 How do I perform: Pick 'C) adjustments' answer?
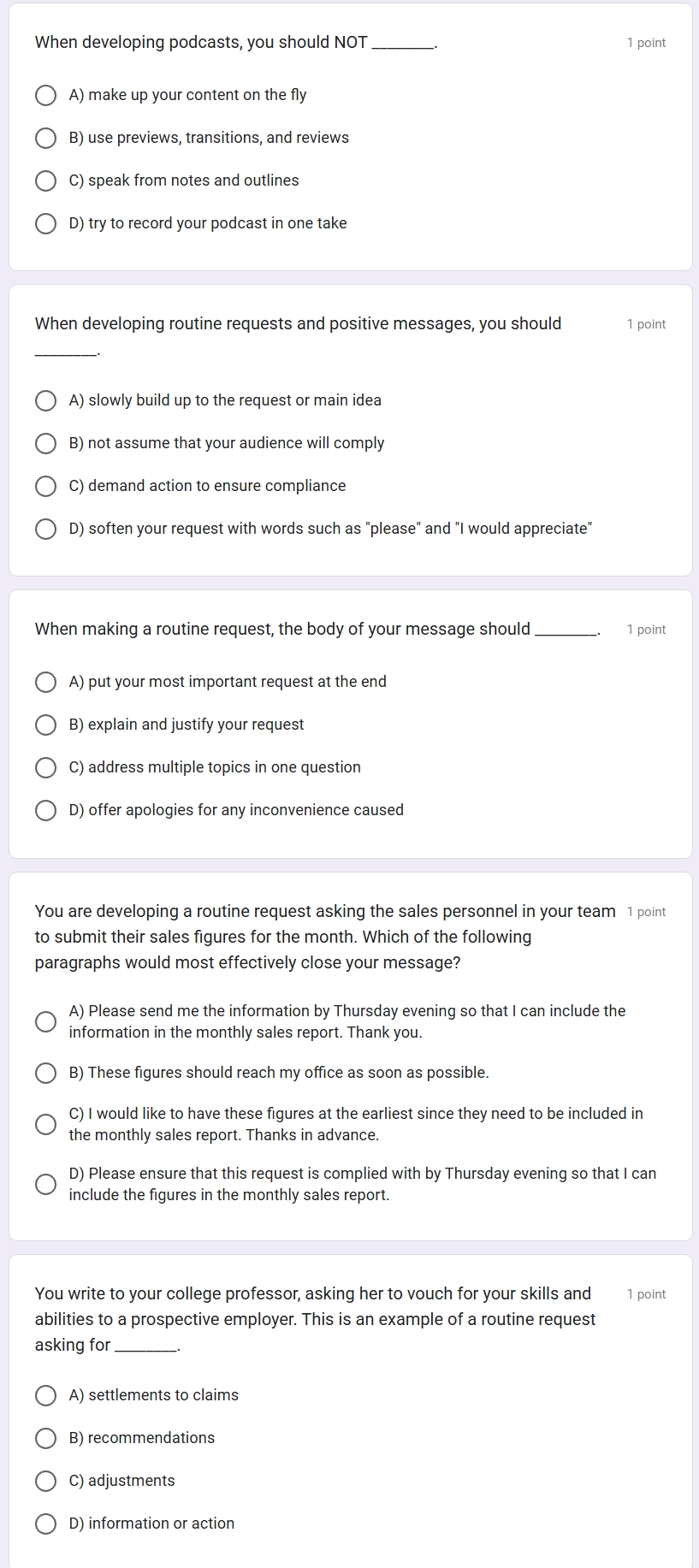tap(45, 1481)
